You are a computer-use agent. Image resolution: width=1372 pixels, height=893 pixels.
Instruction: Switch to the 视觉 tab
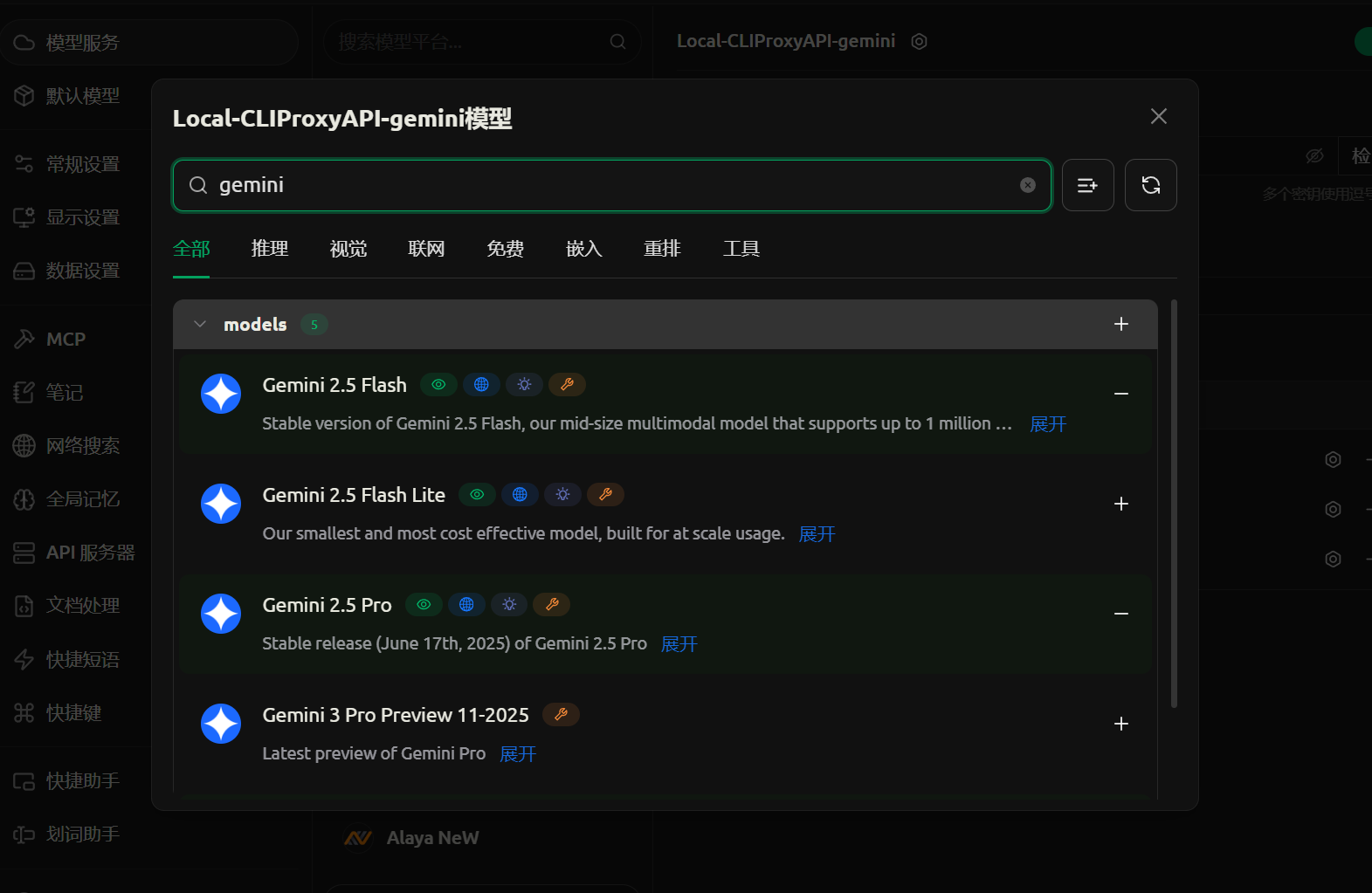click(348, 249)
